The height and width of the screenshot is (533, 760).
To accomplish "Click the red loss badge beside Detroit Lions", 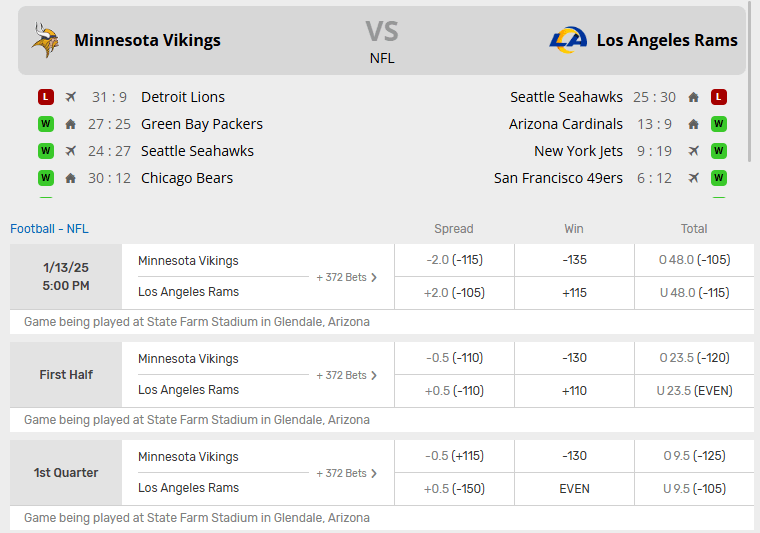I will pos(45,97).
